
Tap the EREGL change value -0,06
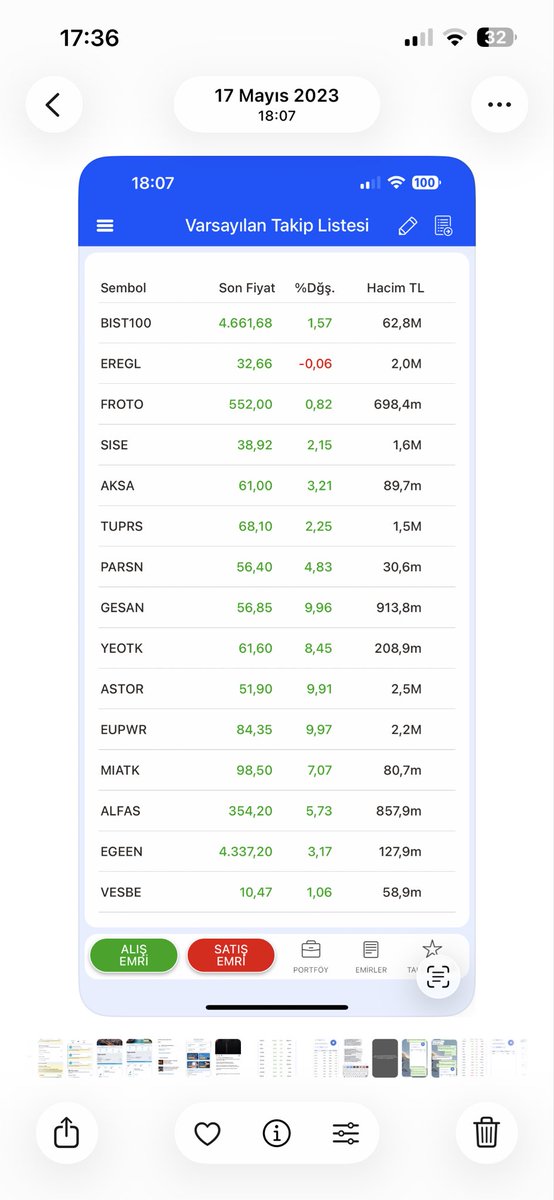click(315, 364)
